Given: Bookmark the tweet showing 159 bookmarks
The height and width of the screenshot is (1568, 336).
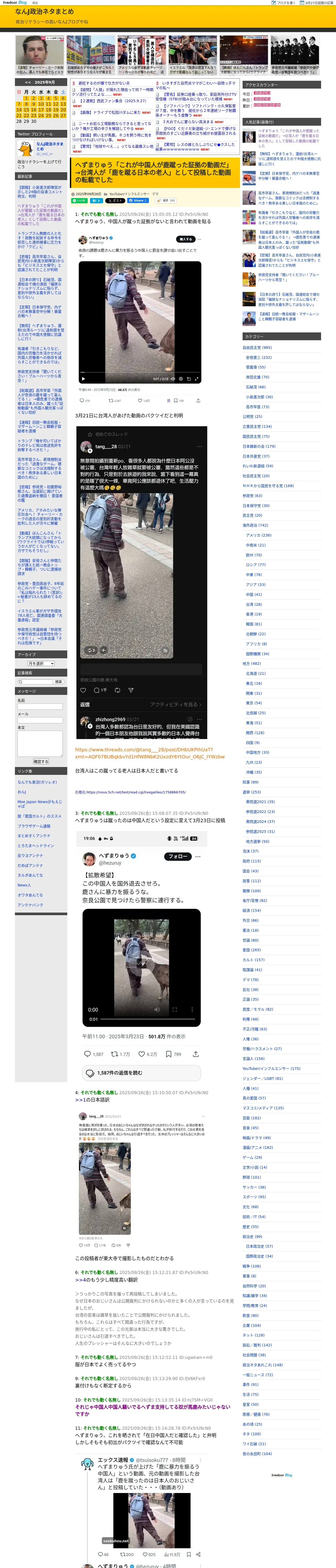Looking at the screenshot, I should [175, 401].
